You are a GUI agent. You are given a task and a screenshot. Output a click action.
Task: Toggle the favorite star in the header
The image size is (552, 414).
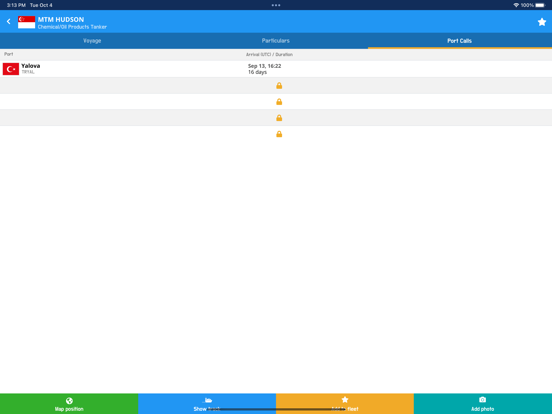click(x=541, y=22)
